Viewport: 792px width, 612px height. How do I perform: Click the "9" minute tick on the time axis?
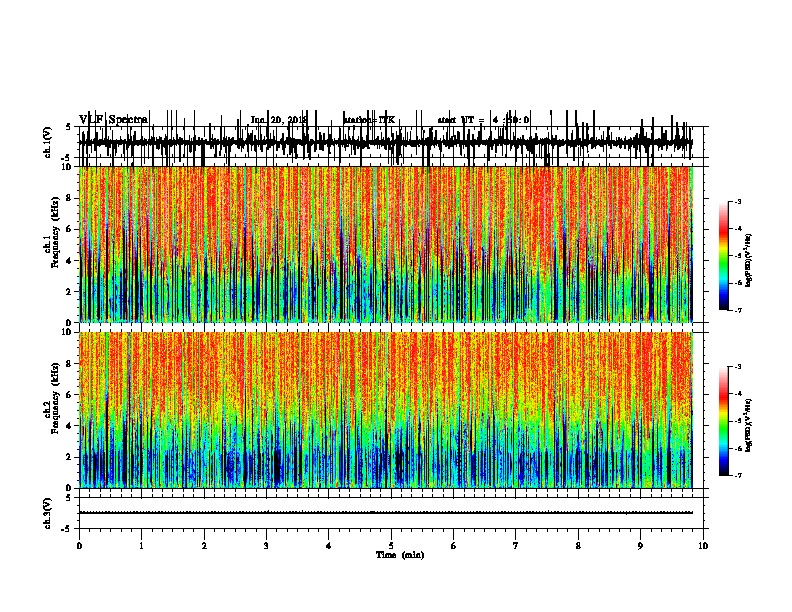click(640, 546)
